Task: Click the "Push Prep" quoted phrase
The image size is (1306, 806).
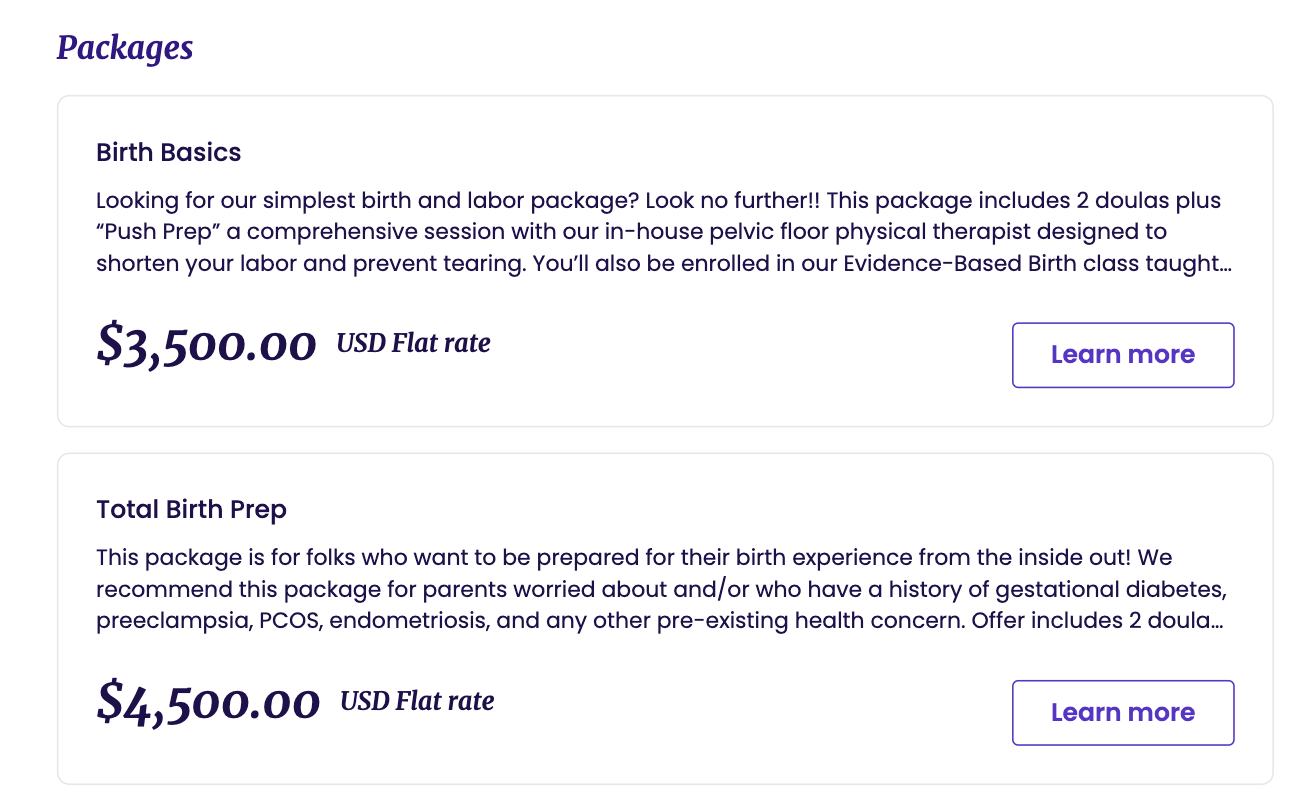Action: click(151, 232)
